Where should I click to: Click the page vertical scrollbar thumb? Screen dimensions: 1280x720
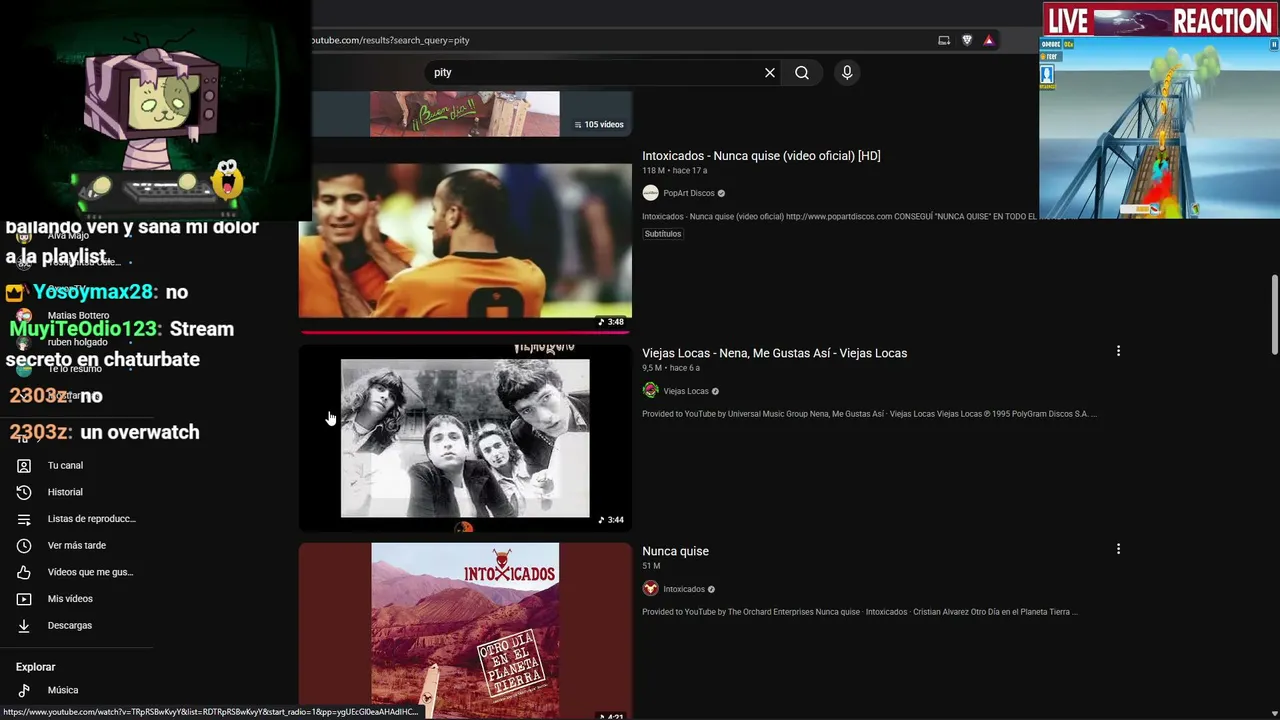(x=1274, y=314)
